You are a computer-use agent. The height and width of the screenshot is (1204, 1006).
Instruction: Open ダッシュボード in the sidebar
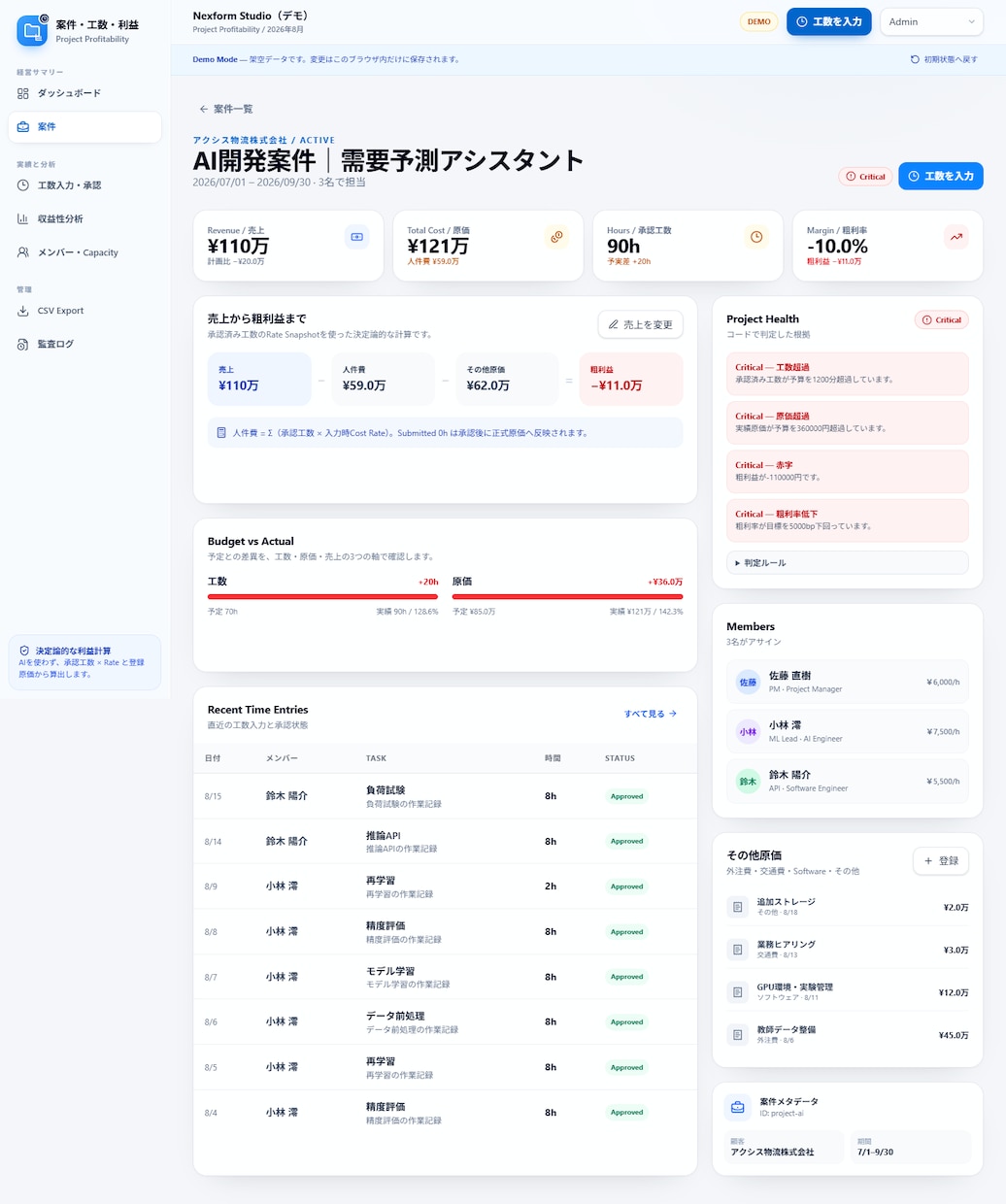click(x=84, y=93)
